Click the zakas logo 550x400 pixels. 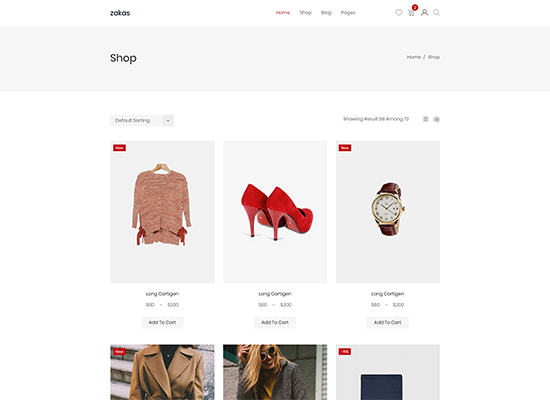120,13
